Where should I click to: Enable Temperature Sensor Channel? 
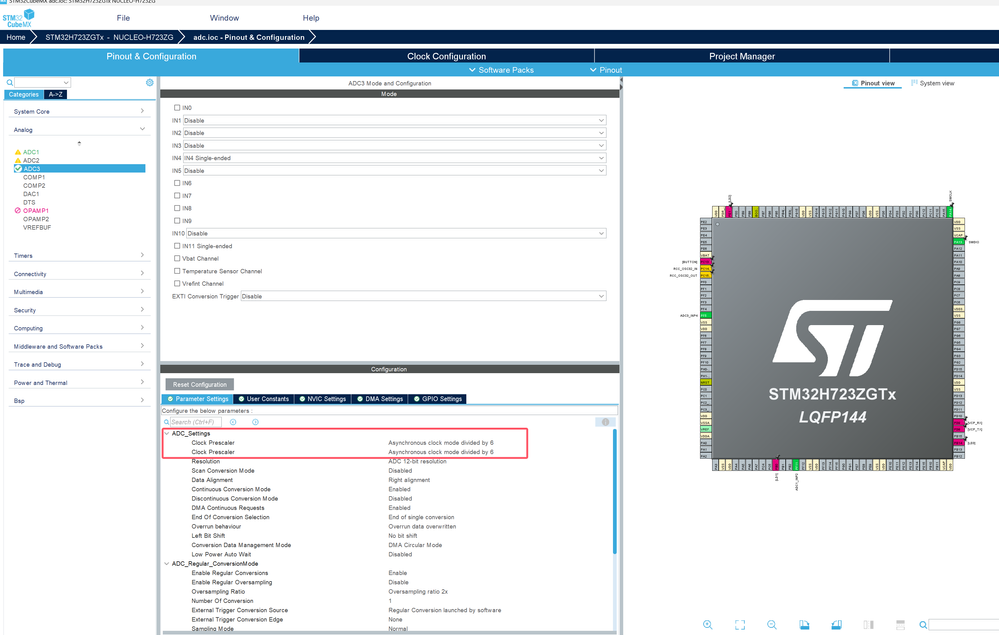click(177, 271)
